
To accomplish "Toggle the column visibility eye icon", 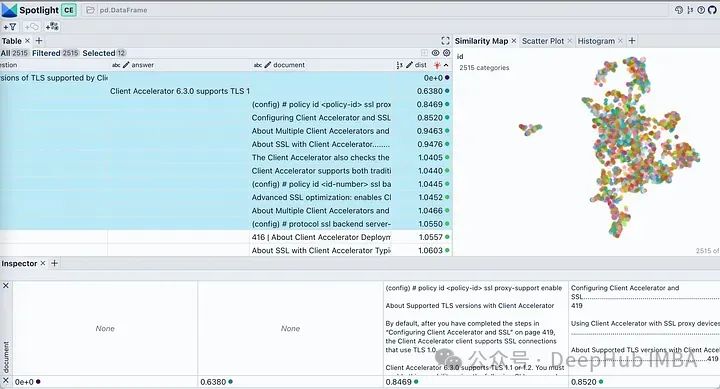I will click(435, 53).
